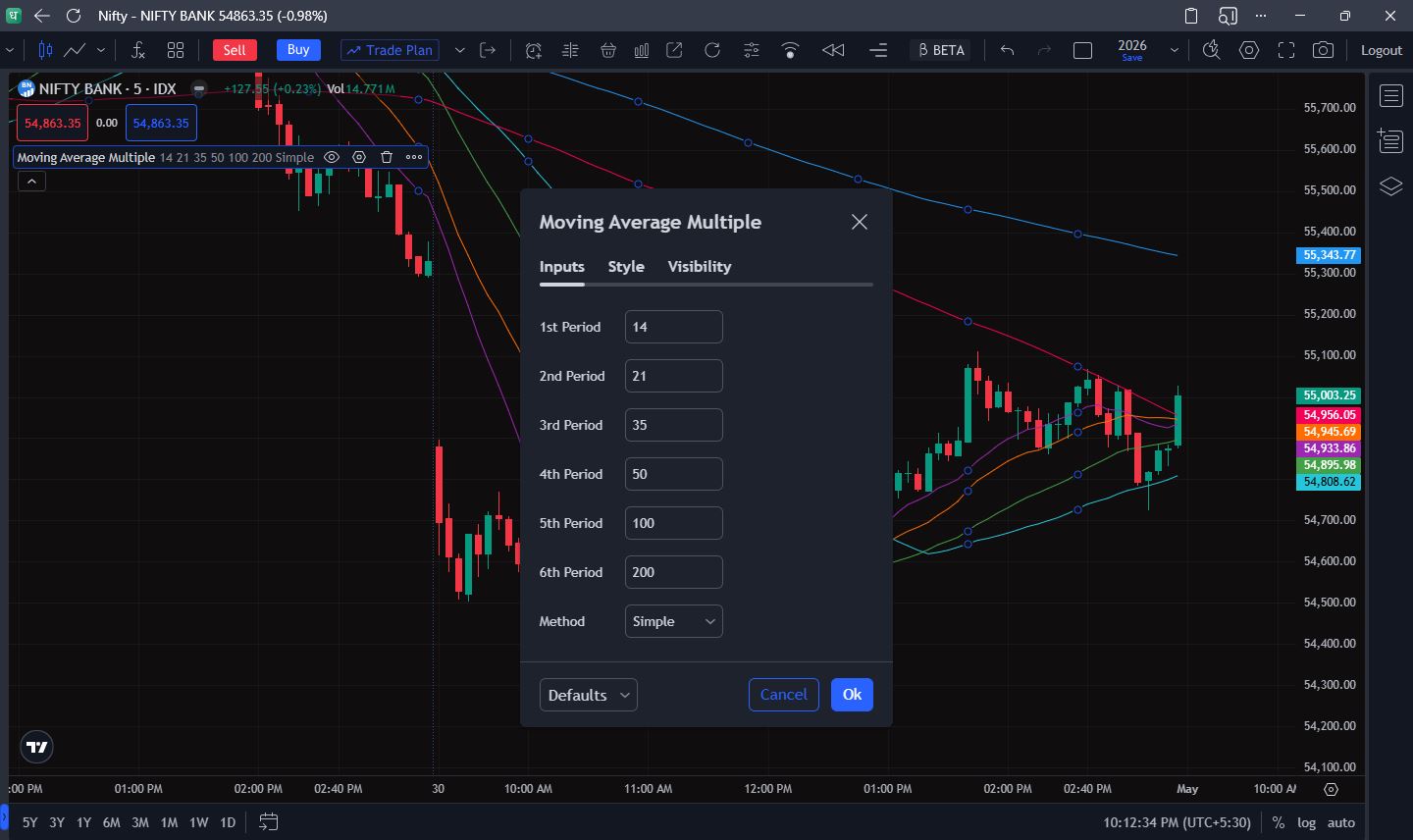Enter fullscreen mode icon
Screen dimensions: 1413x840
(x=1285, y=50)
